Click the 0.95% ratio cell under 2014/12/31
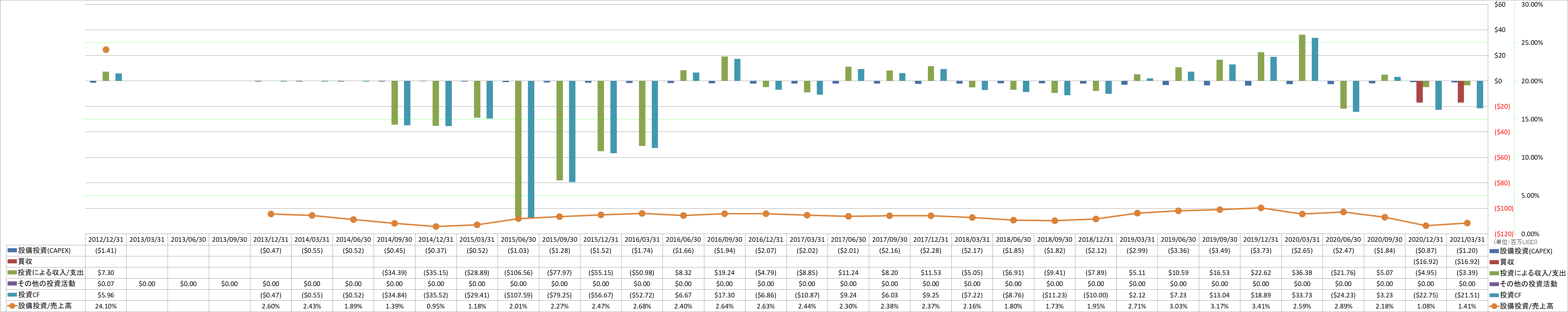This screenshot has width=1568, height=312. (x=436, y=306)
